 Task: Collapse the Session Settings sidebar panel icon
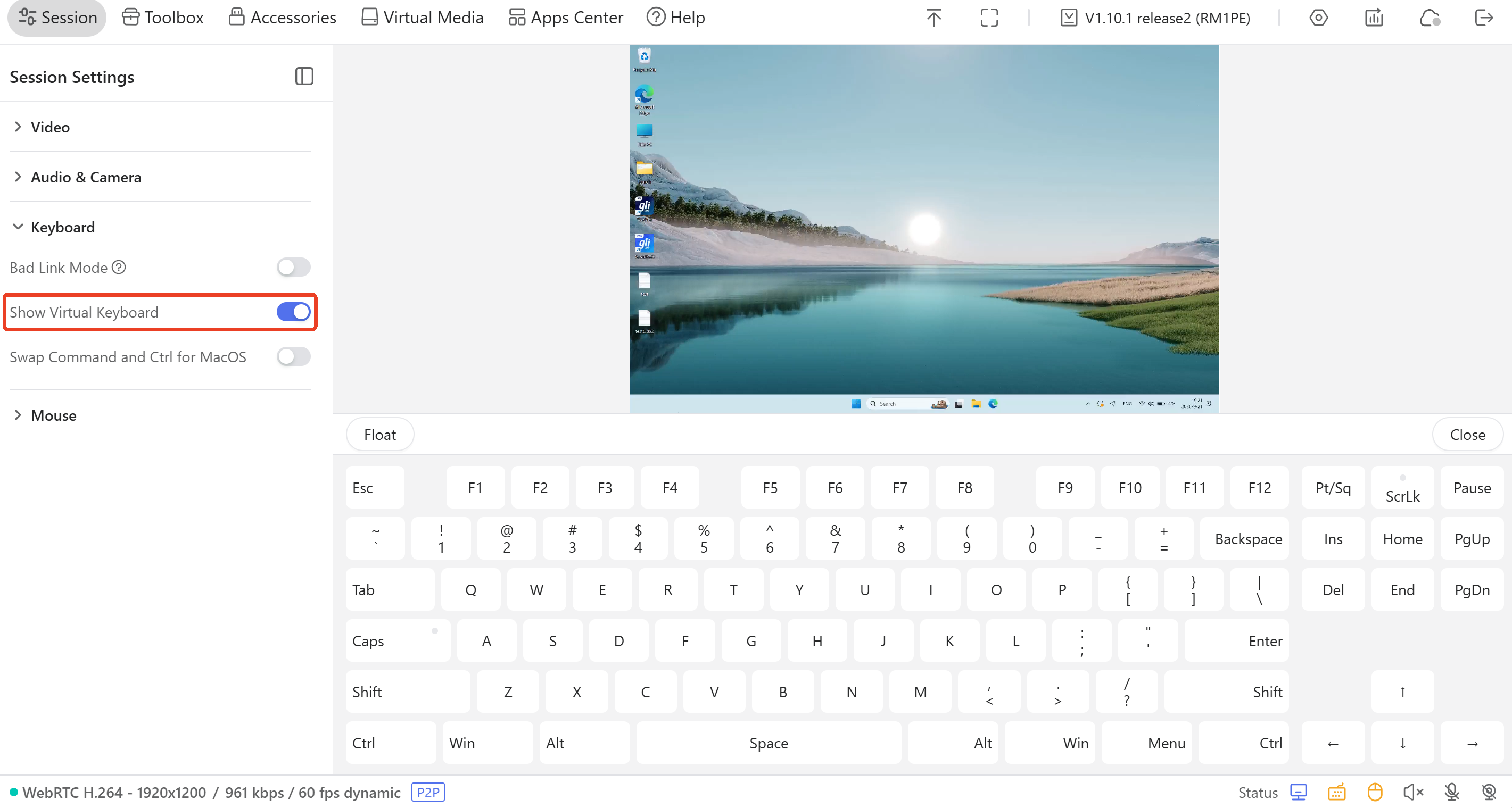coord(304,76)
